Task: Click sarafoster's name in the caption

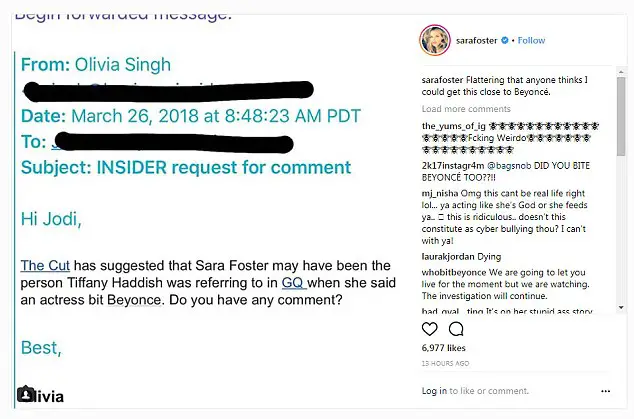Action: tap(446, 80)
